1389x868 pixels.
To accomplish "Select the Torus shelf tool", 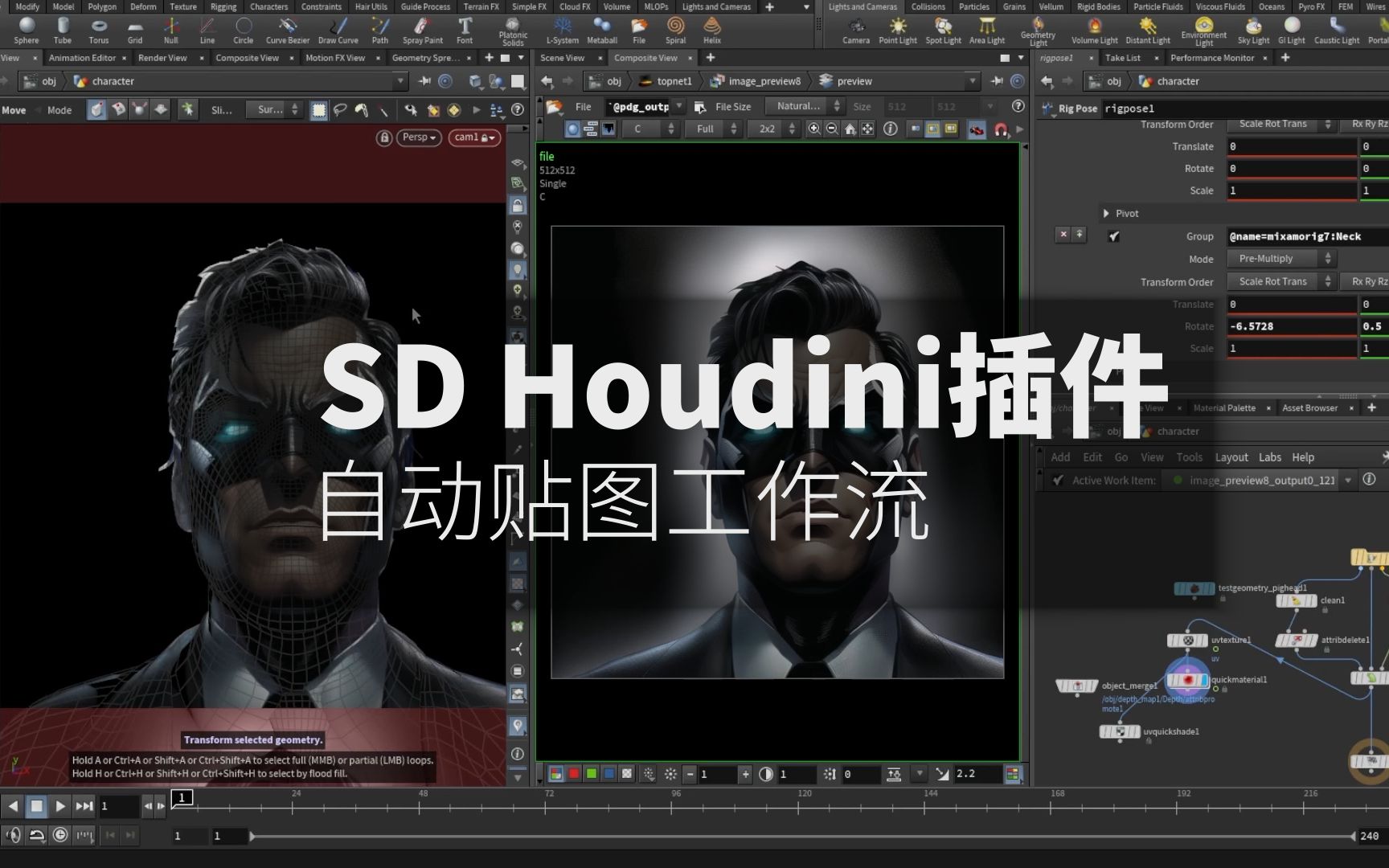I will (x=98, y=31).
